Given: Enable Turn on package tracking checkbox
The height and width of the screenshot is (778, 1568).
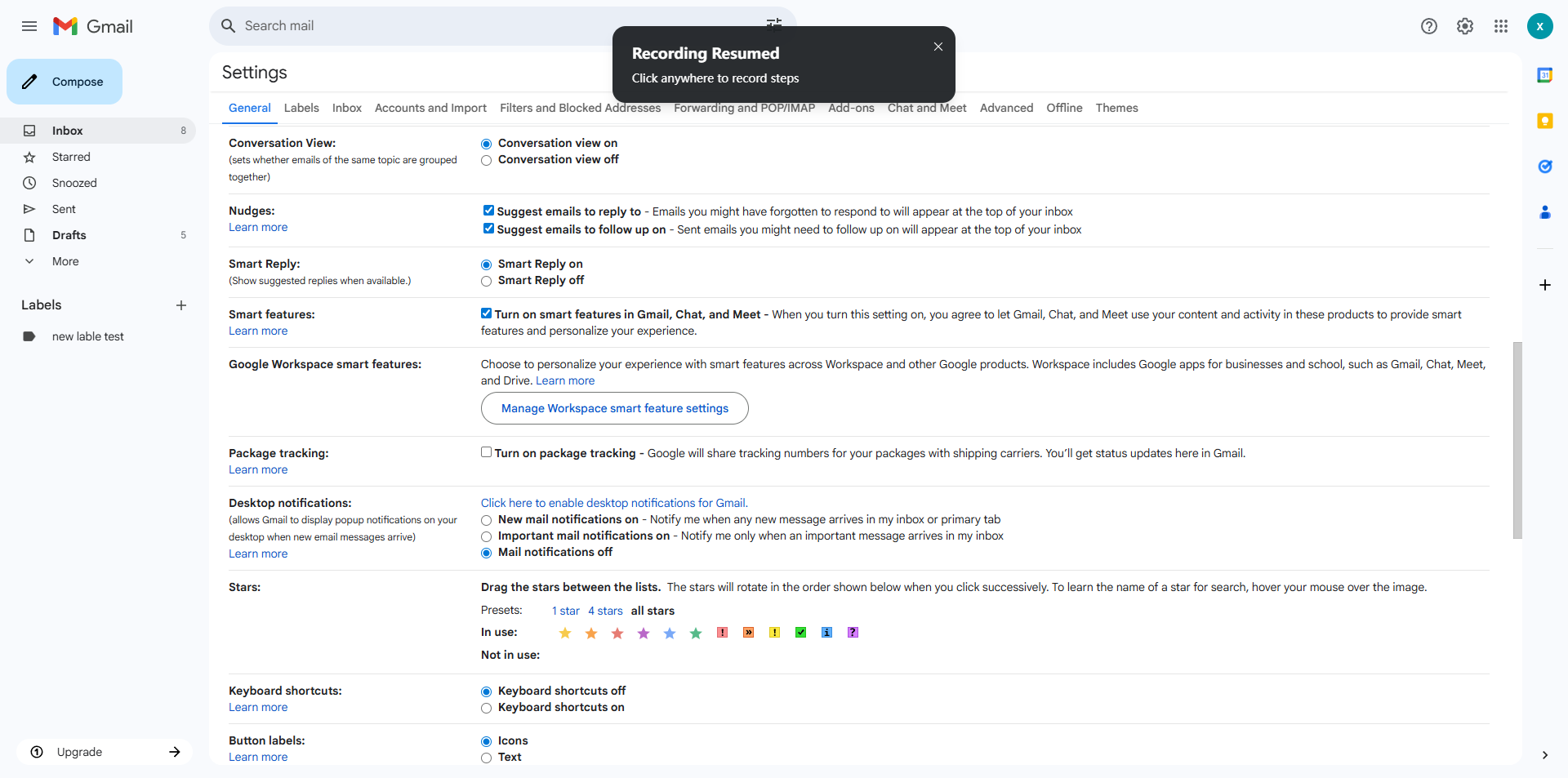Looking at the screenshot, I should (487, 452).
